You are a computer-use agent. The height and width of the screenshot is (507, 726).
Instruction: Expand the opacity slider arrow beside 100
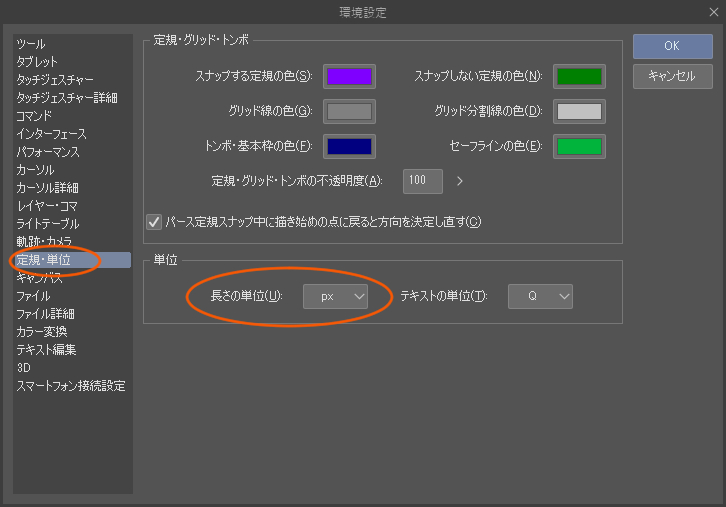coord(460,181)
